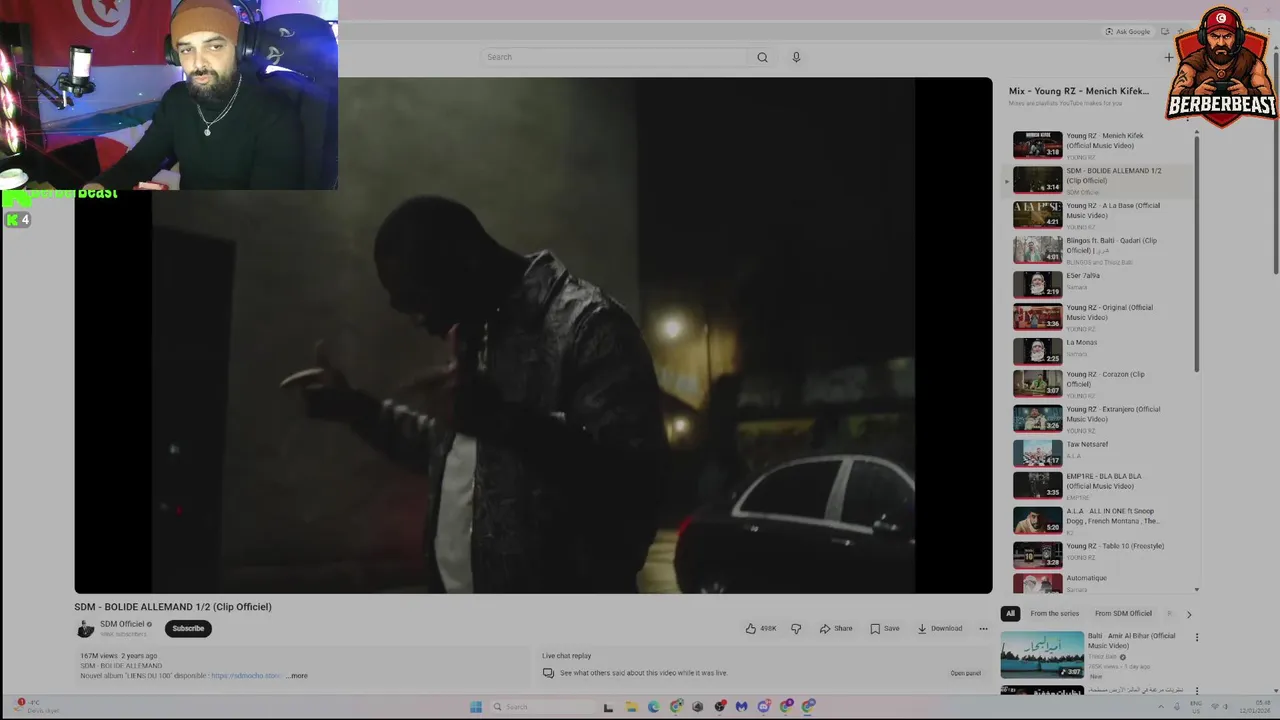Select SDM - BOLIDE ALLEMAND 1/2 playlist row

[1100, 180]
